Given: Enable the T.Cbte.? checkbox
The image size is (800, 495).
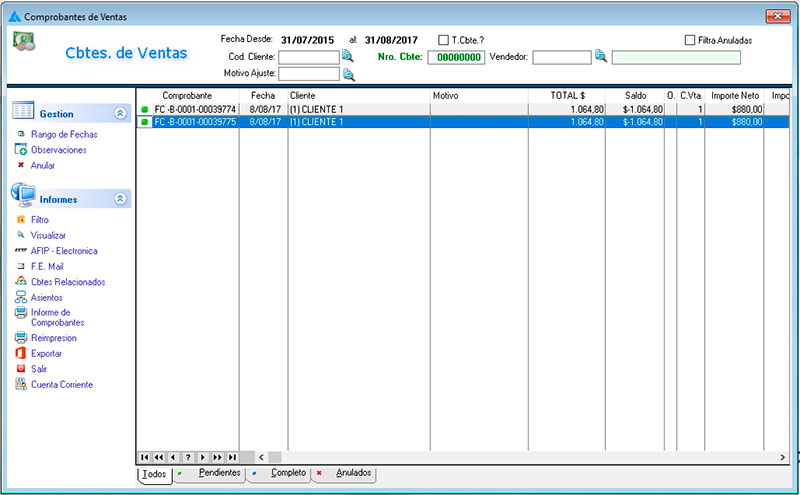Looking at the screenshot, I should (x=444, y=40).
